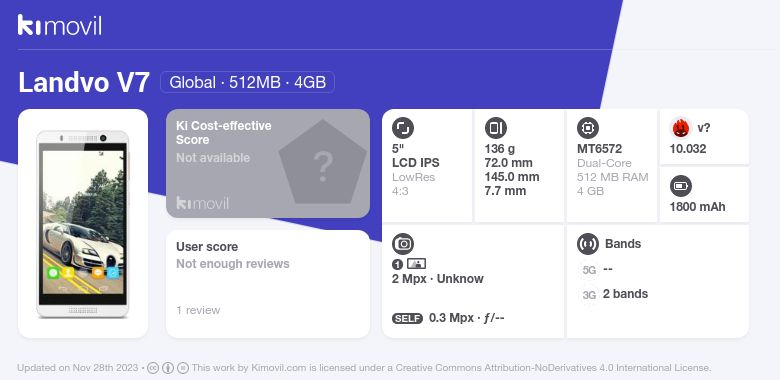
Task: Click the AnTuTu benchmark red icon
Action: [681, 128]
